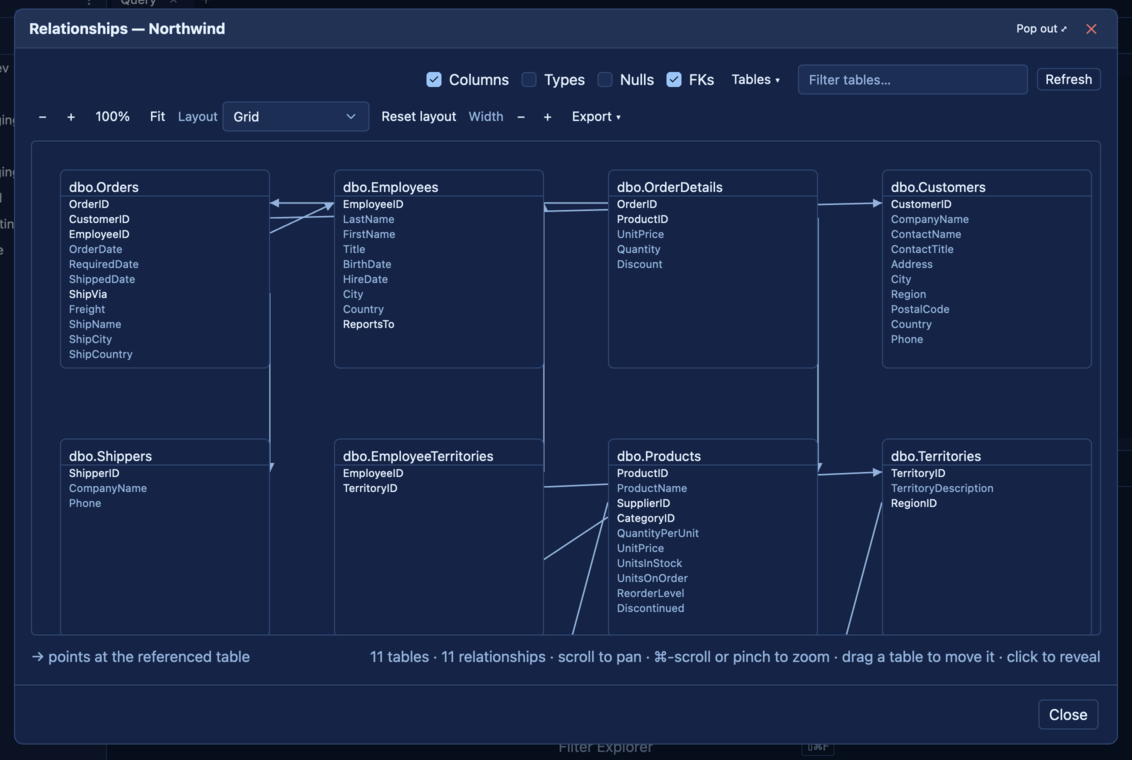Image resolution: width=1132 pixels, height=760 pixels.
Task: Click TerritoryID column in dbo.EmployeeTerritories
Action: pos(370,489)
